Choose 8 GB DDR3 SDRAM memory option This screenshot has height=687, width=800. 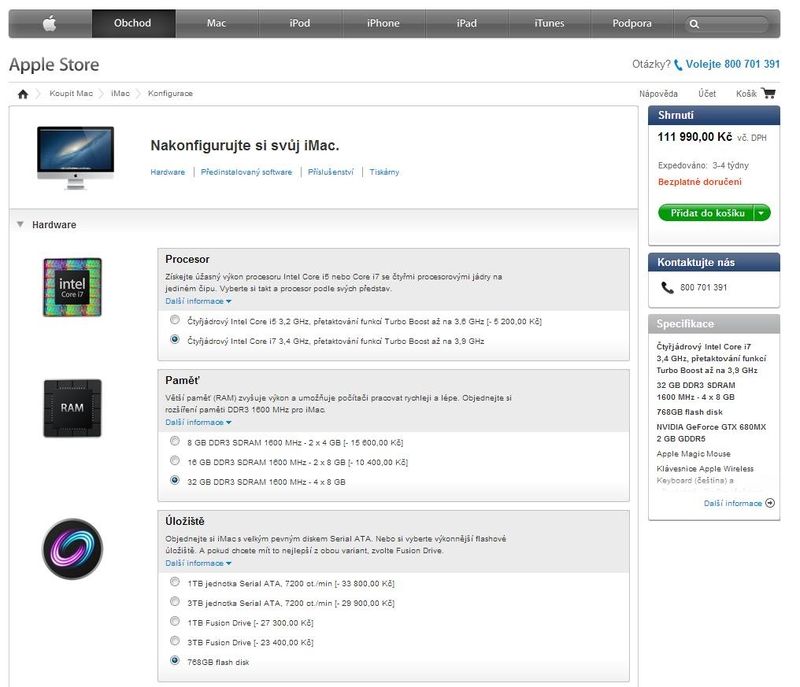tap(175, 441)
